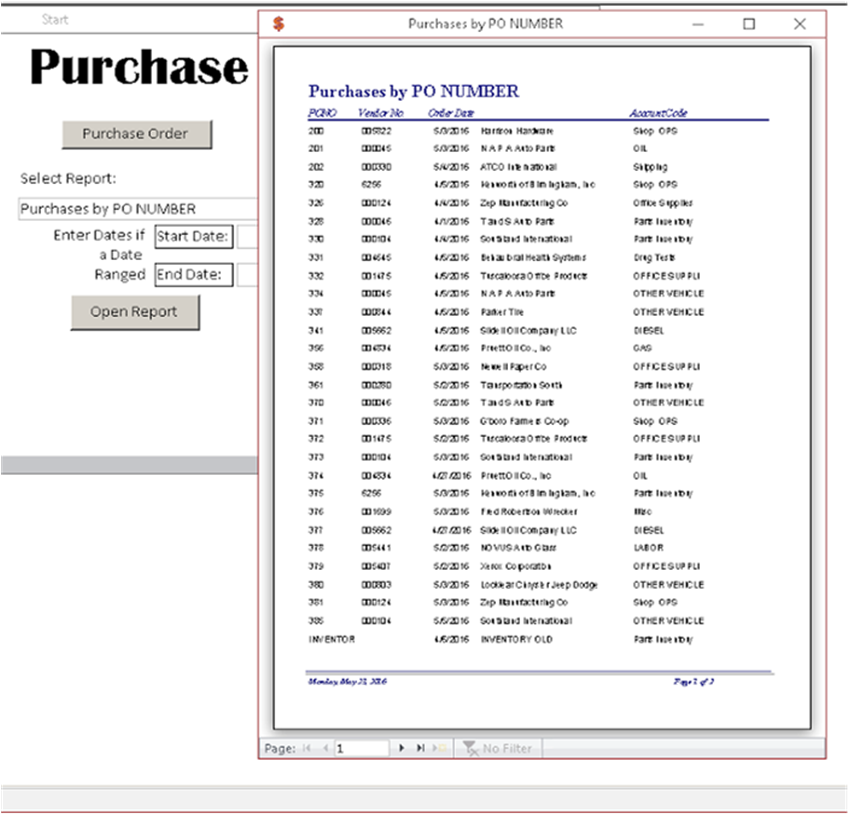Go to previous page navigation arrow
Viewport: 849px width, 829px height.
[x=325, y=748]
